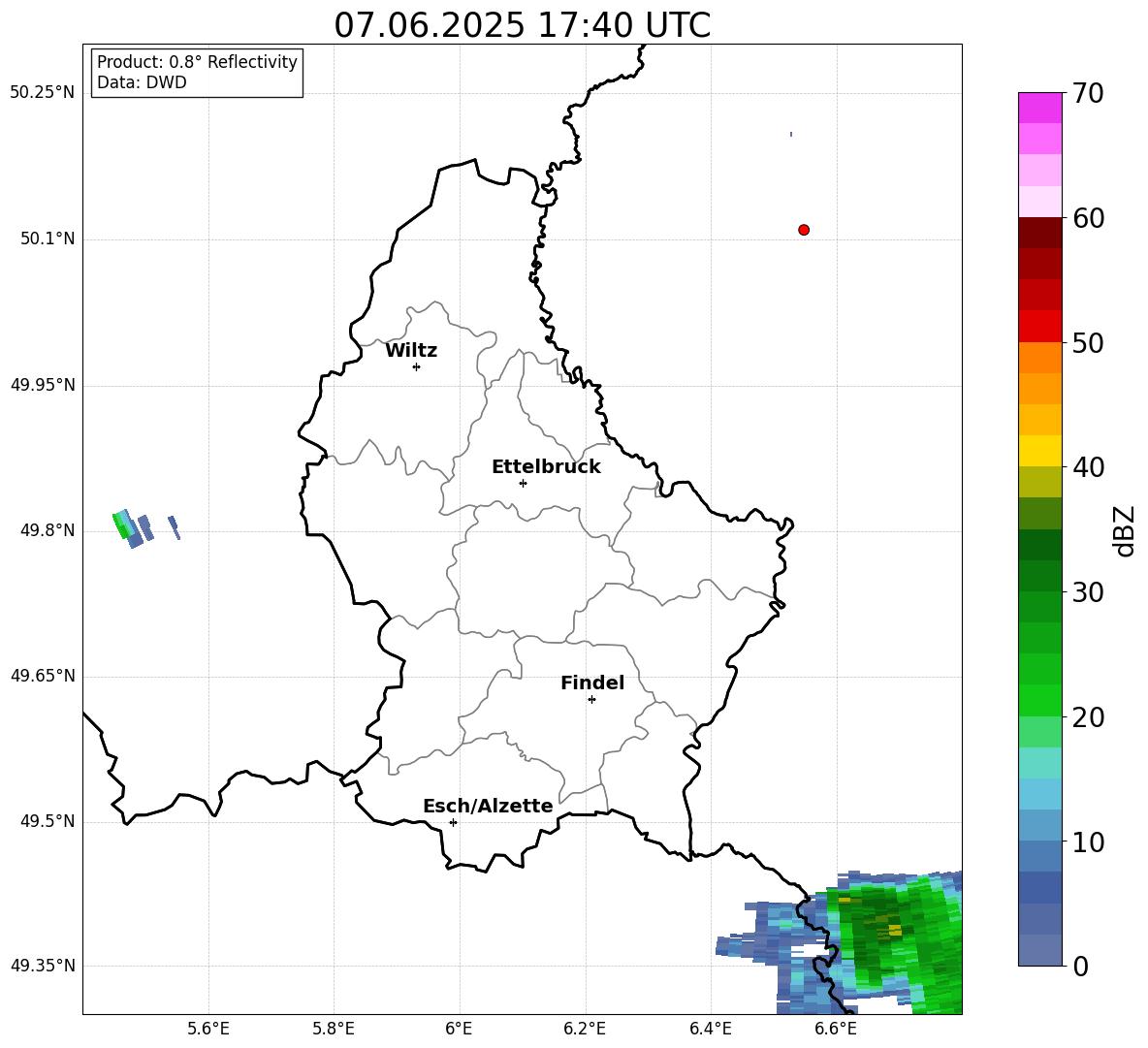Click the 50.25°N latitude label

point(43,93)
